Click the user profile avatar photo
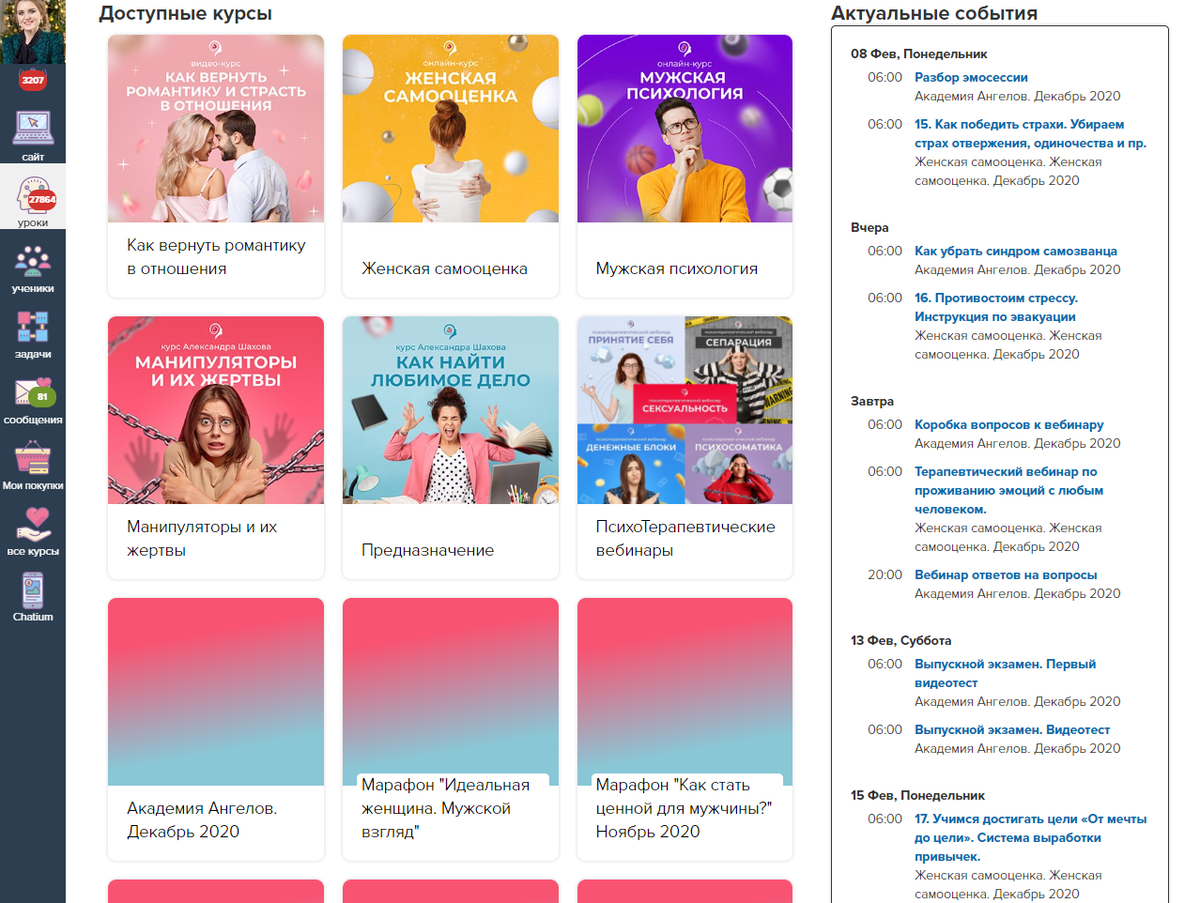The width and height of the screenshot is (1200, 903). point(32,32)
